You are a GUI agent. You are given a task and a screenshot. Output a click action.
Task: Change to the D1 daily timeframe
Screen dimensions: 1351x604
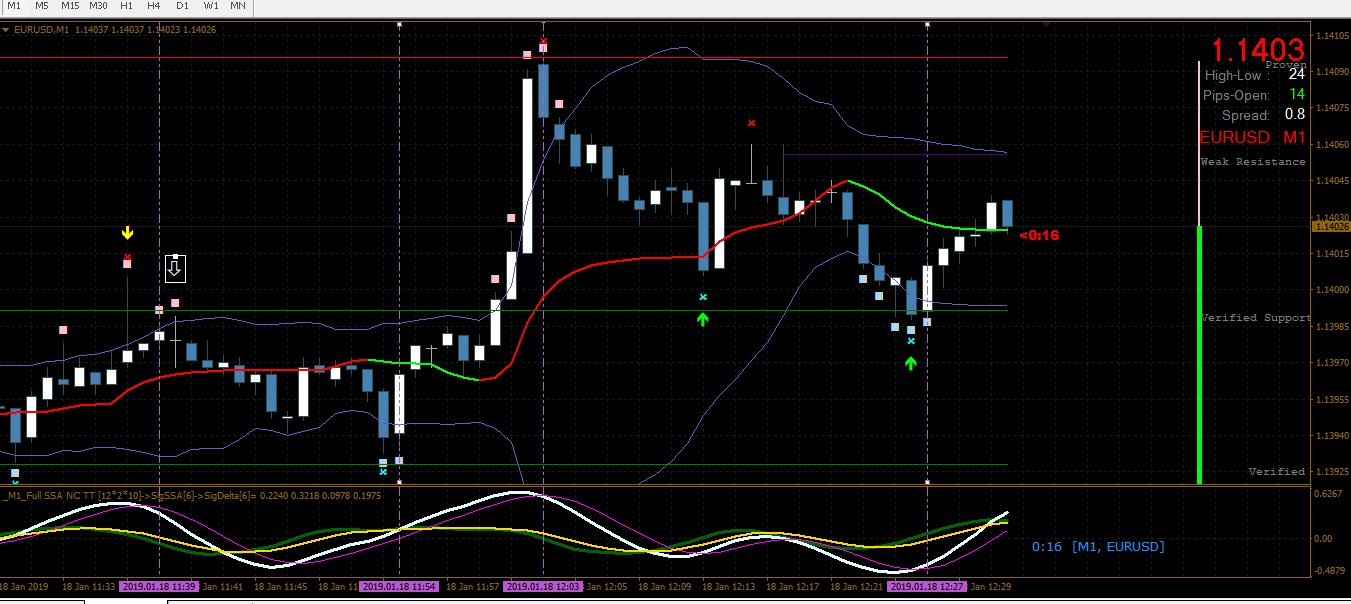[182, 6]
